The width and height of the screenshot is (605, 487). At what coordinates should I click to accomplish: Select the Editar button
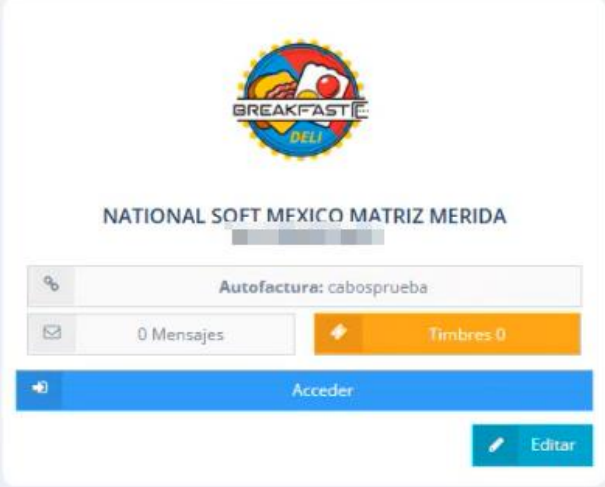[532, 445]
